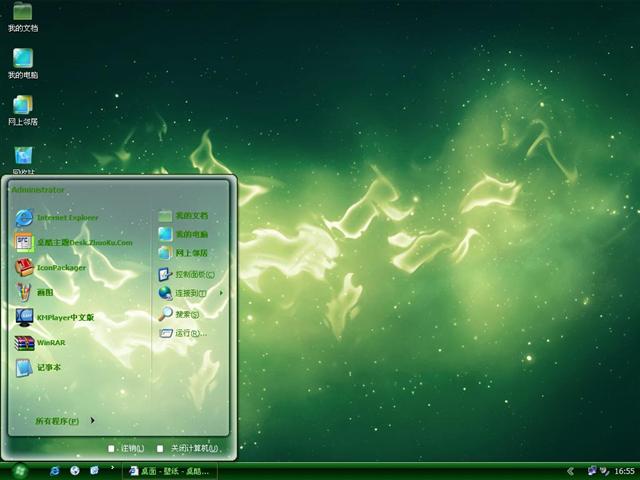This screenshot has height=480, width=640.
Task: Open 搜索(S) search item
Action: tap(179, 314)
